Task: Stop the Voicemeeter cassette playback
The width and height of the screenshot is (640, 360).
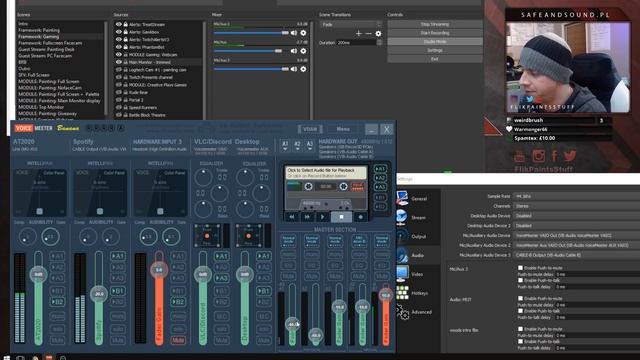Action: (x=342, y=217)
